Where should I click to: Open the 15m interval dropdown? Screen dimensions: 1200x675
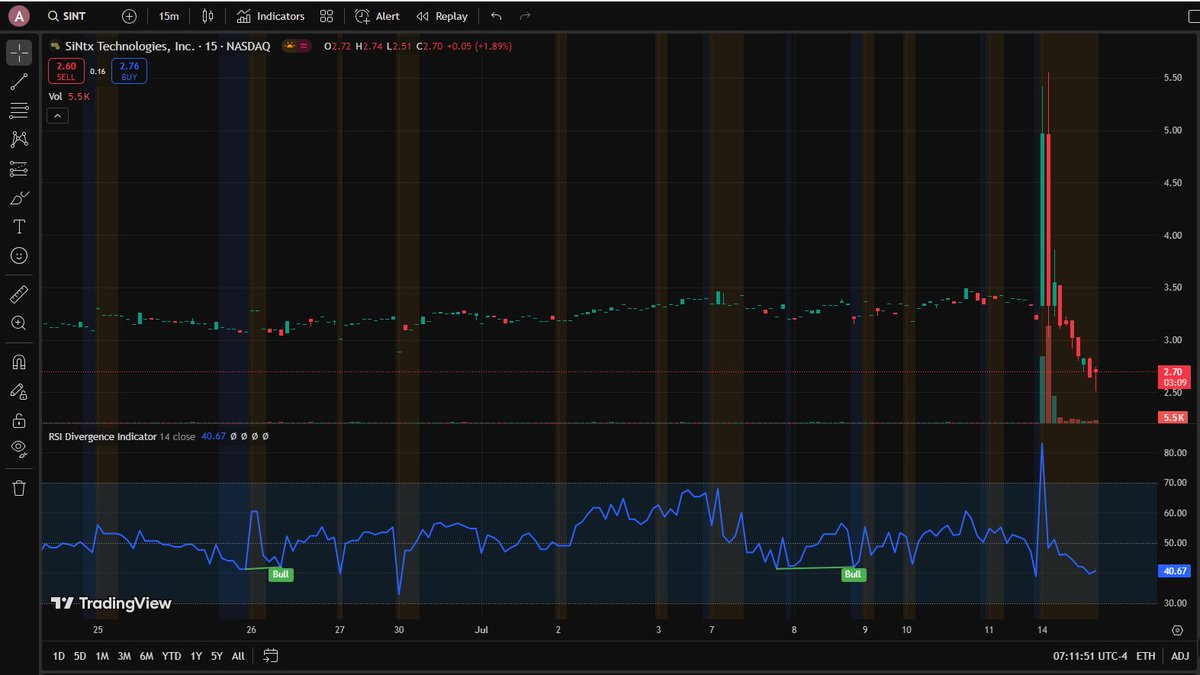pos(169,17)
